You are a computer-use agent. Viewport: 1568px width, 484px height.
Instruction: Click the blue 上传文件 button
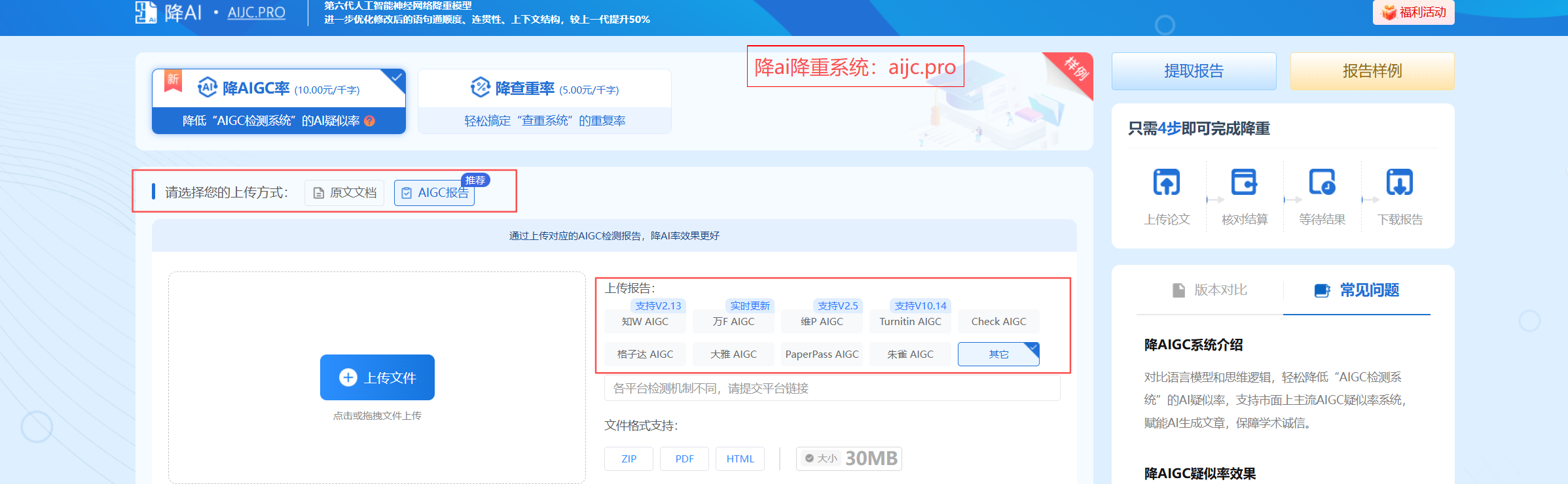(x=377, y=377)
